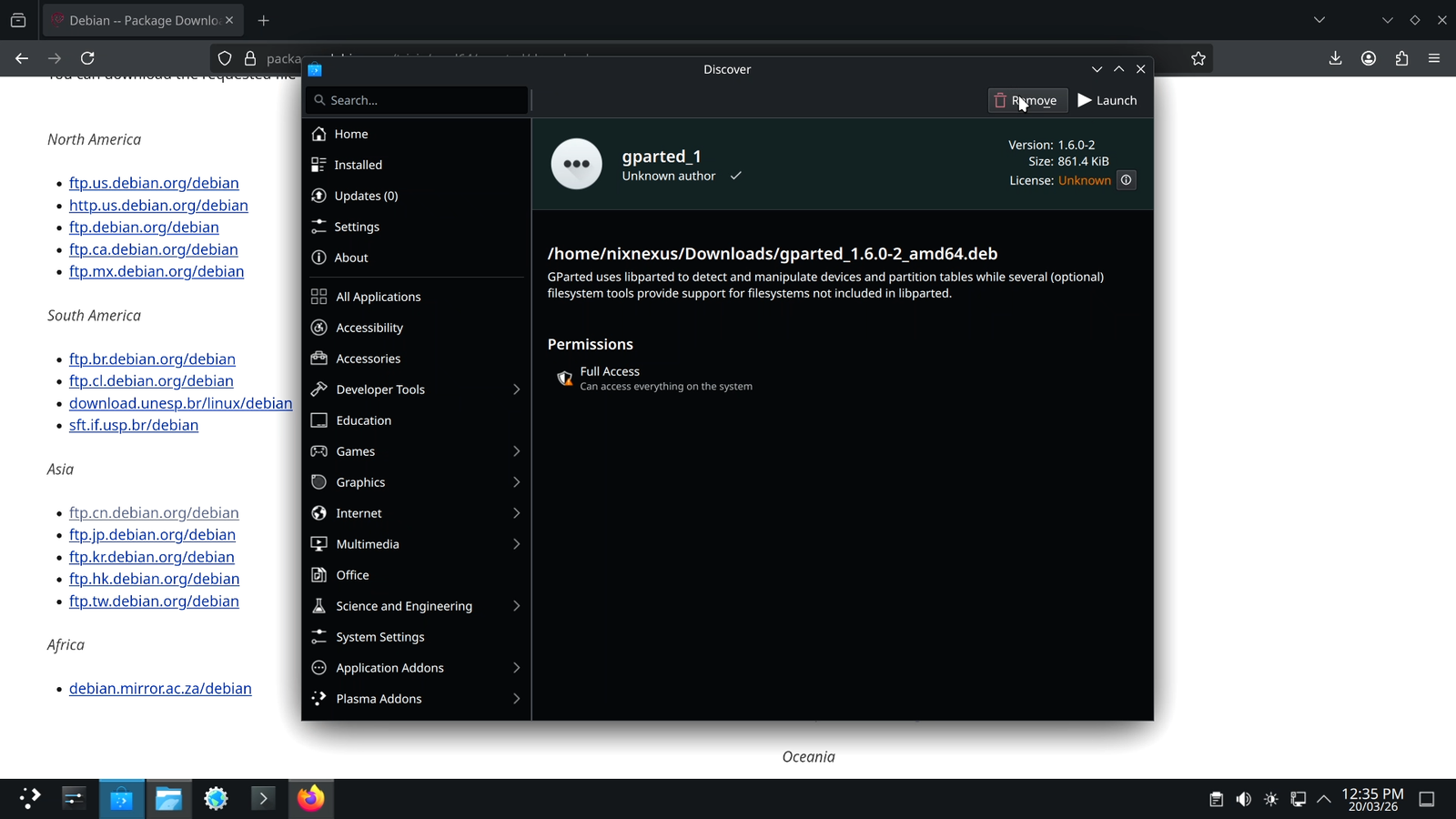Open the Installed applications list
1456x819 pixels.
(416, 165)
